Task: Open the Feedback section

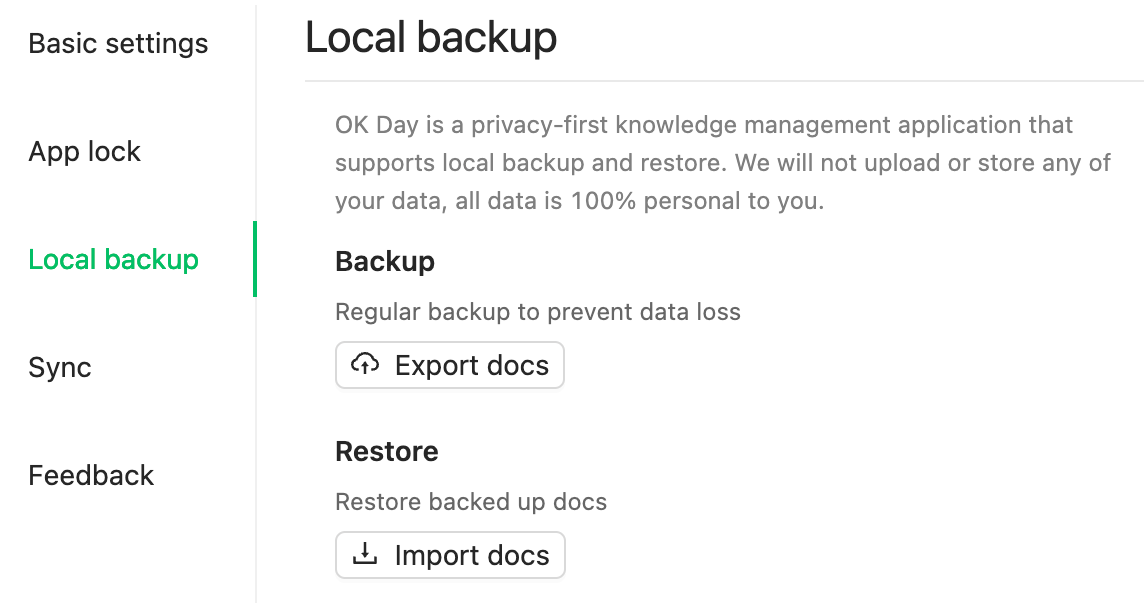Action: tap(91, 476)
